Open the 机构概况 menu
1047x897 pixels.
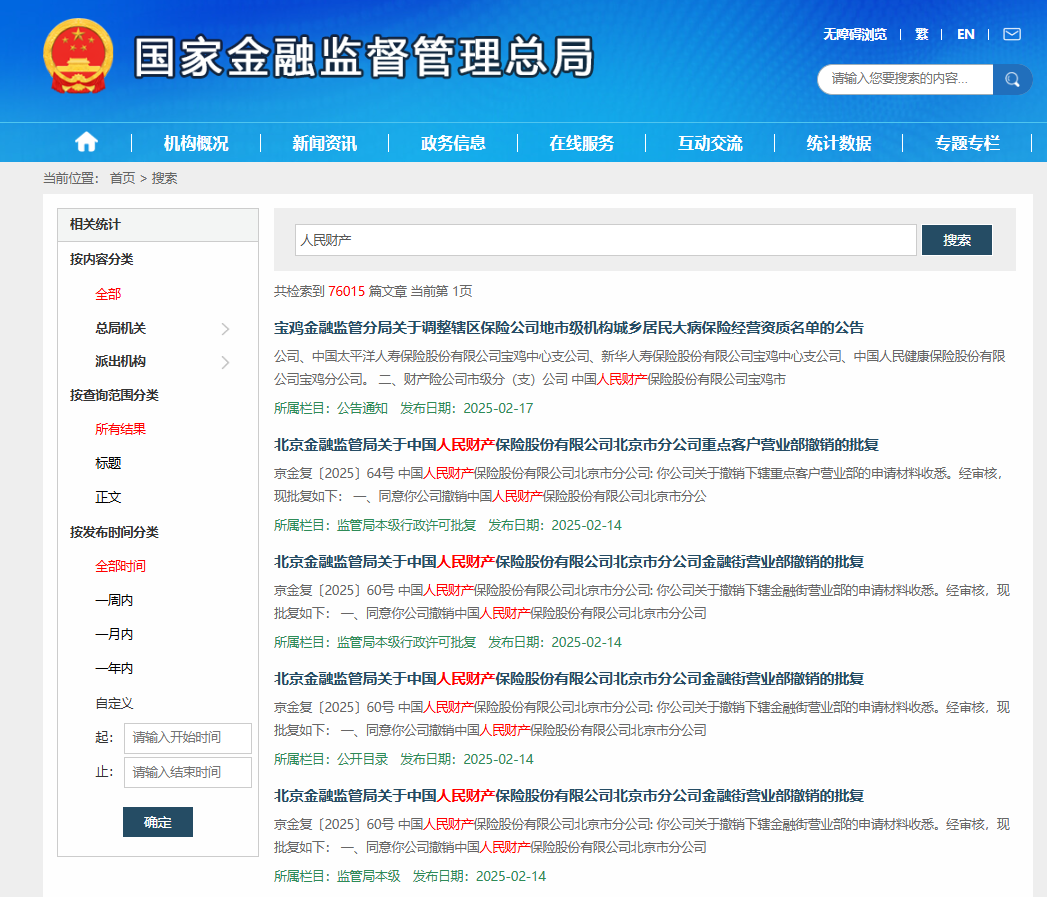click(x=196, y=143)
